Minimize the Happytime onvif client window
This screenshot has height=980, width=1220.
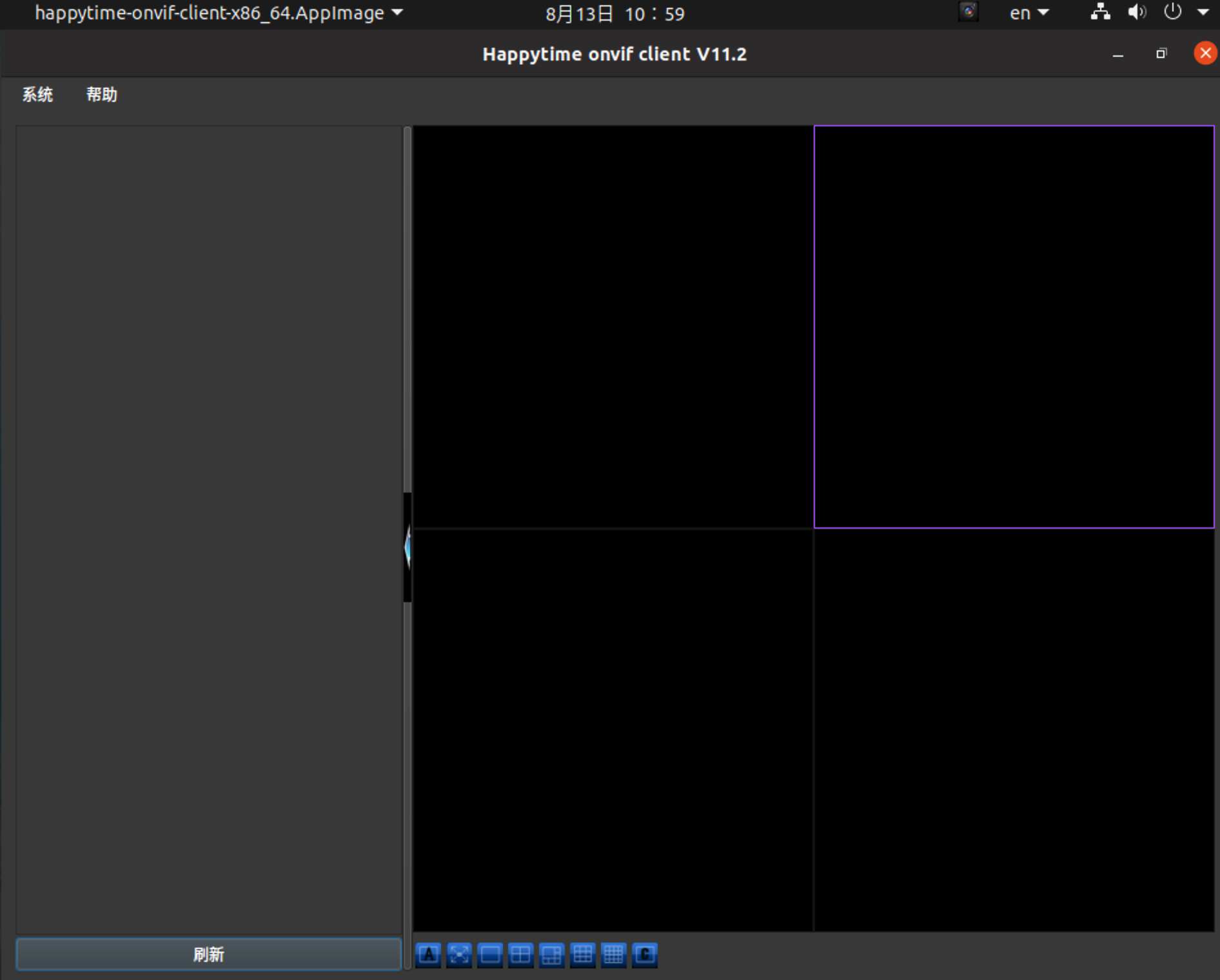(1118, 55)
